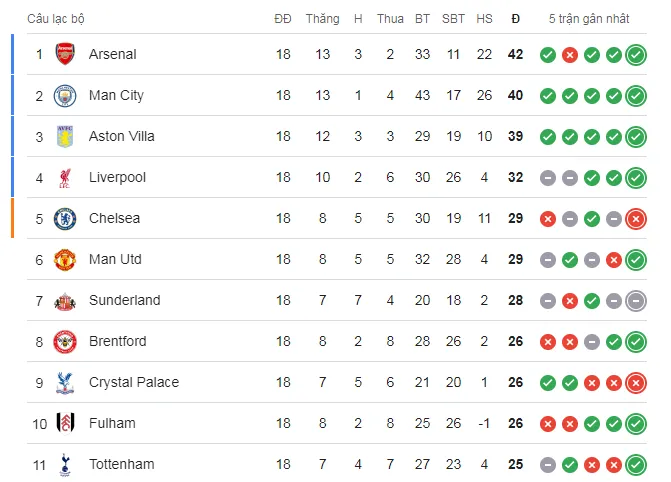Click Chelsea's most recent match loss icon

tap(636, 218)
